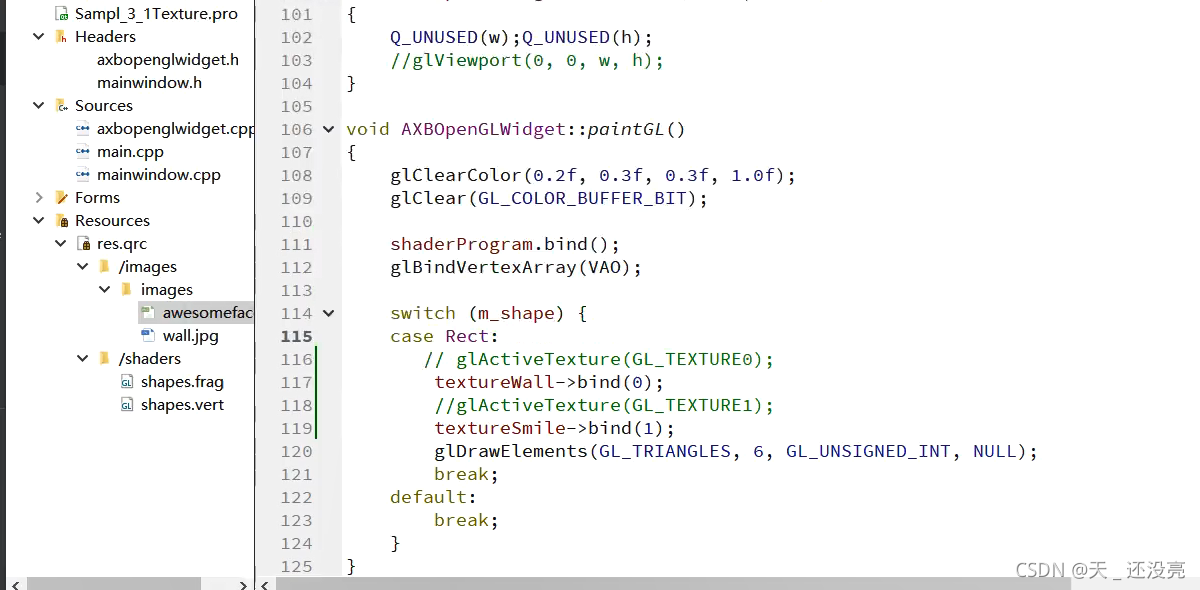The image size is (1200, 590).
Task: Click the axbopenglwidget.cpp file icon
Action: (84, 129)
